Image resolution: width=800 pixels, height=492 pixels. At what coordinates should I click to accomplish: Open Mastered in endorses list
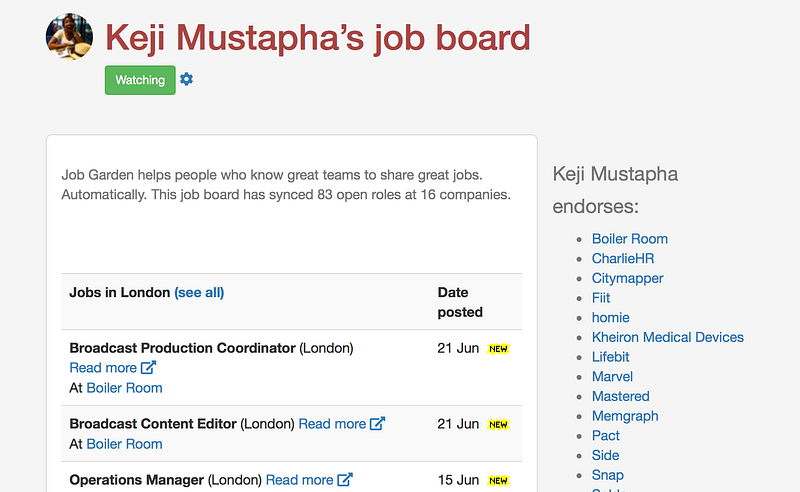[x=621, y=396]
